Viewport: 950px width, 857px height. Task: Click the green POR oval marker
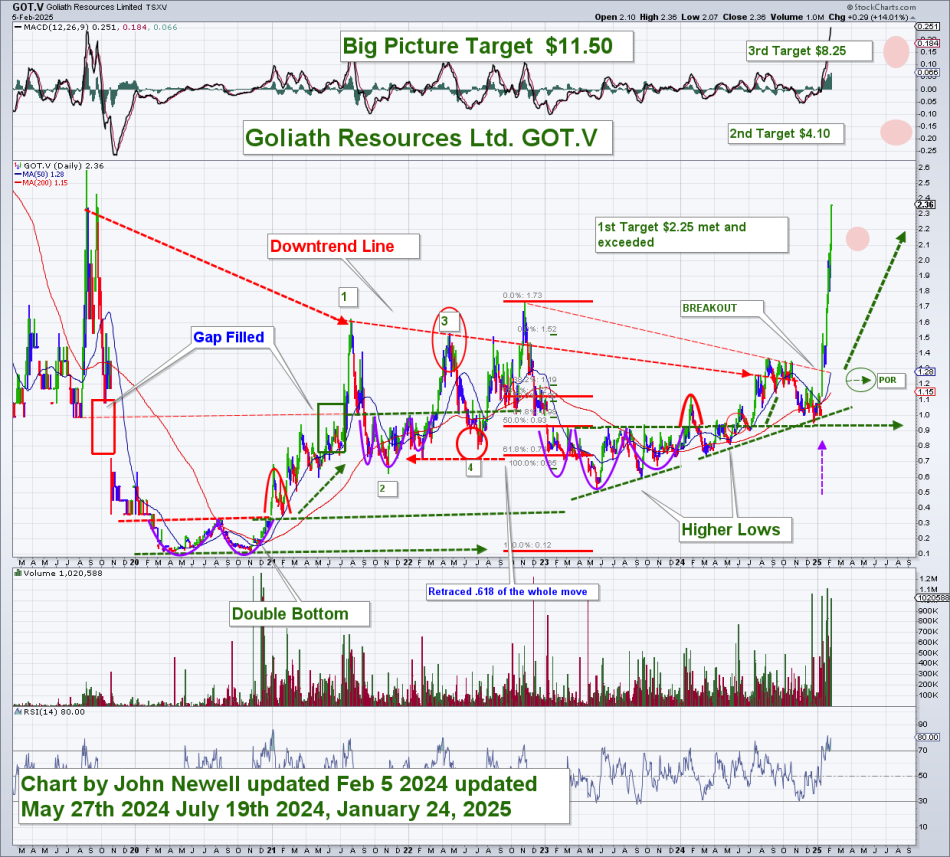(859, 380)
